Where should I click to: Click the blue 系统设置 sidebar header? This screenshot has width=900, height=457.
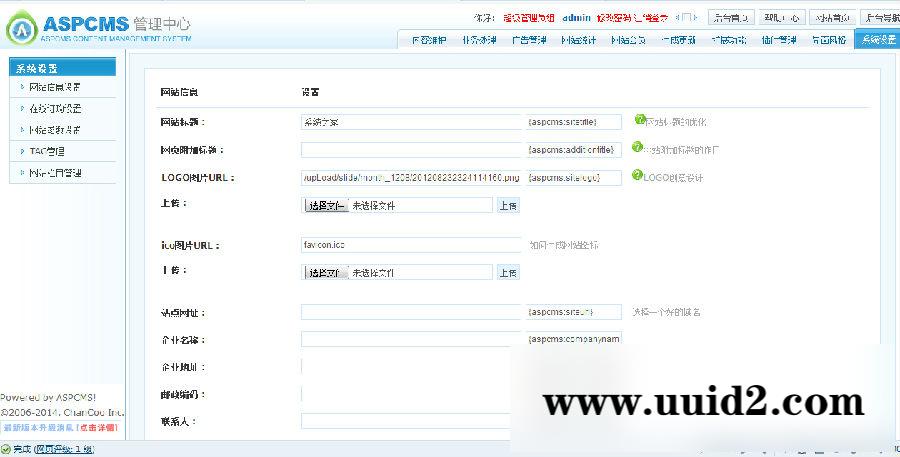pyautogui.click(x=63, y=67)
